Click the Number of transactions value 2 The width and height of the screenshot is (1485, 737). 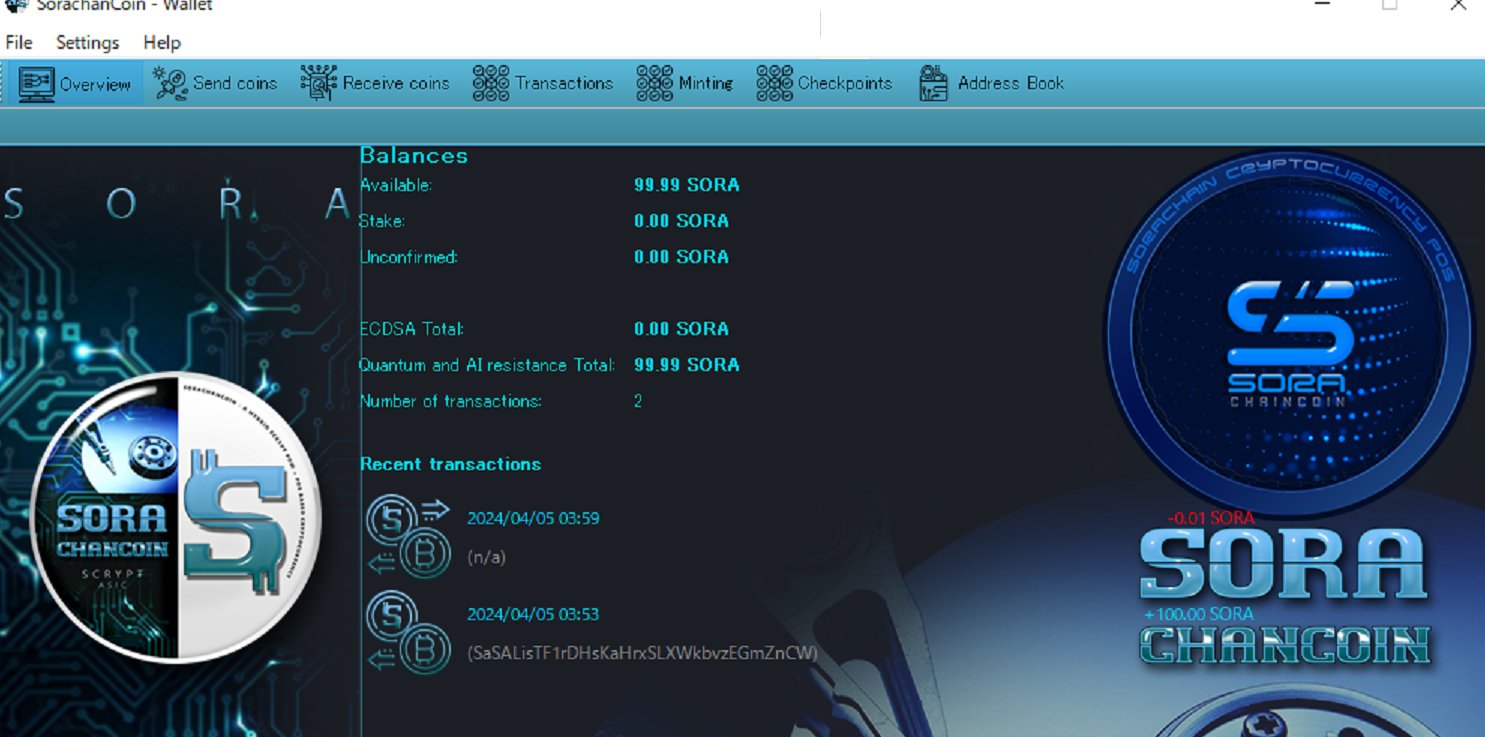click(638, 401)
